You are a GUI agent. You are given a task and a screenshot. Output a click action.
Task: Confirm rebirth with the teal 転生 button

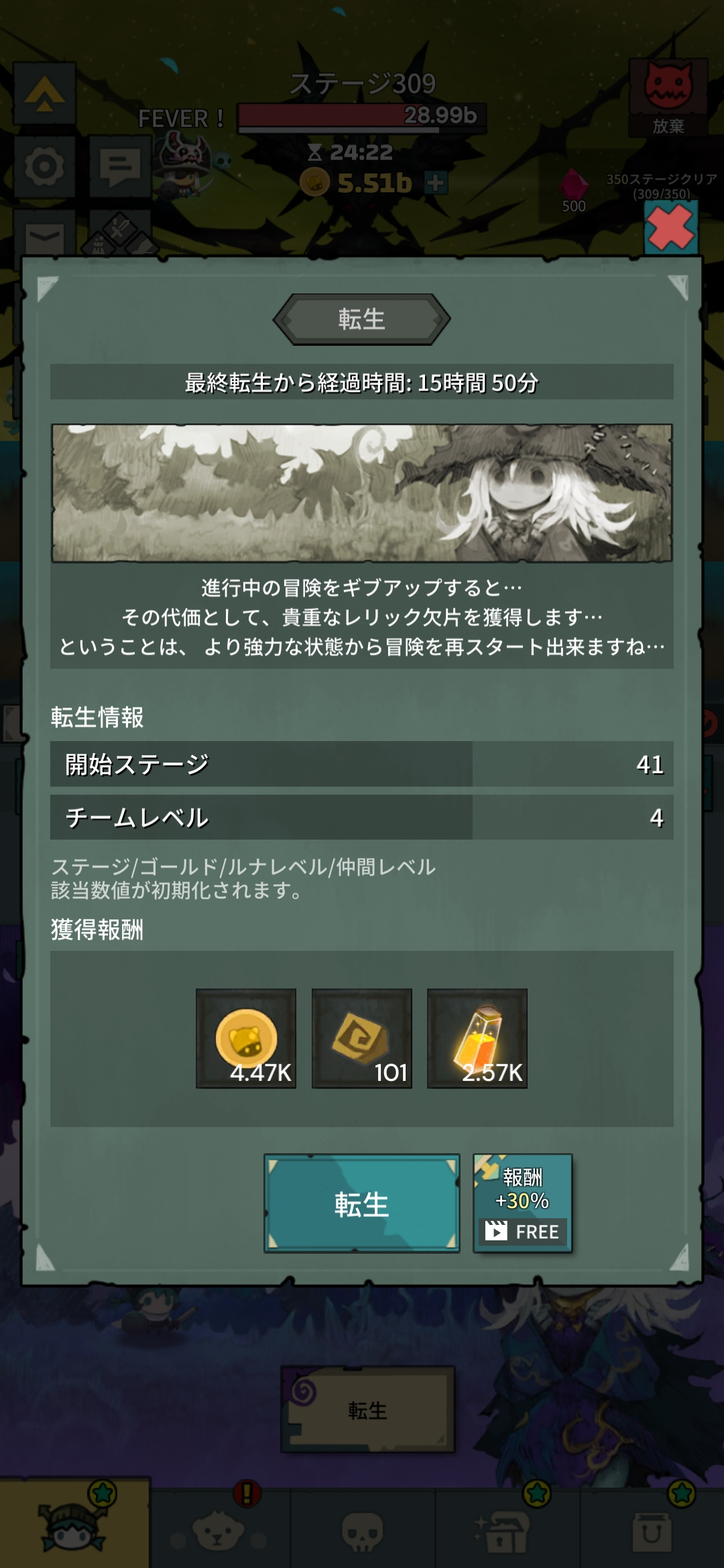click(x=362, y=1203)
